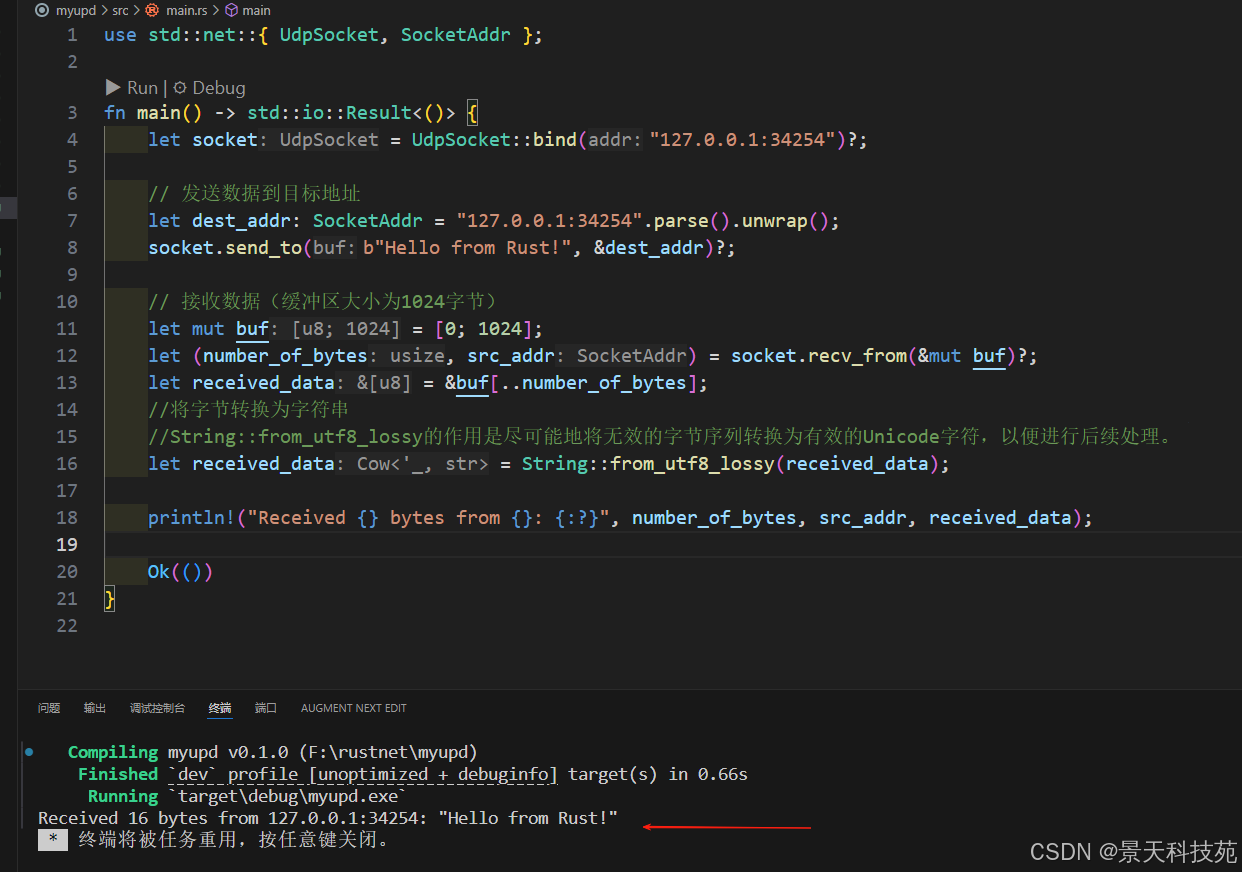Open the AUGMENT NEXT EDIT panel tab

click(354, 708)
